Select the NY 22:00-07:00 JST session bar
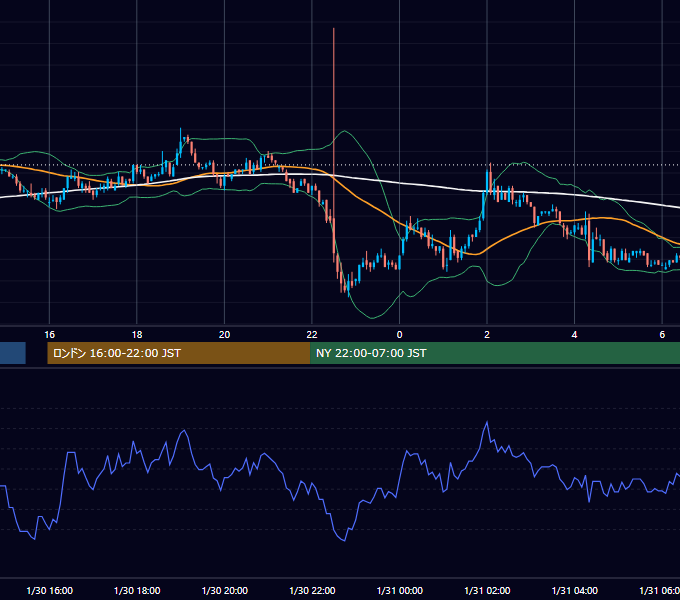This screenshot has width=680, height=600. tap(495, 353)
